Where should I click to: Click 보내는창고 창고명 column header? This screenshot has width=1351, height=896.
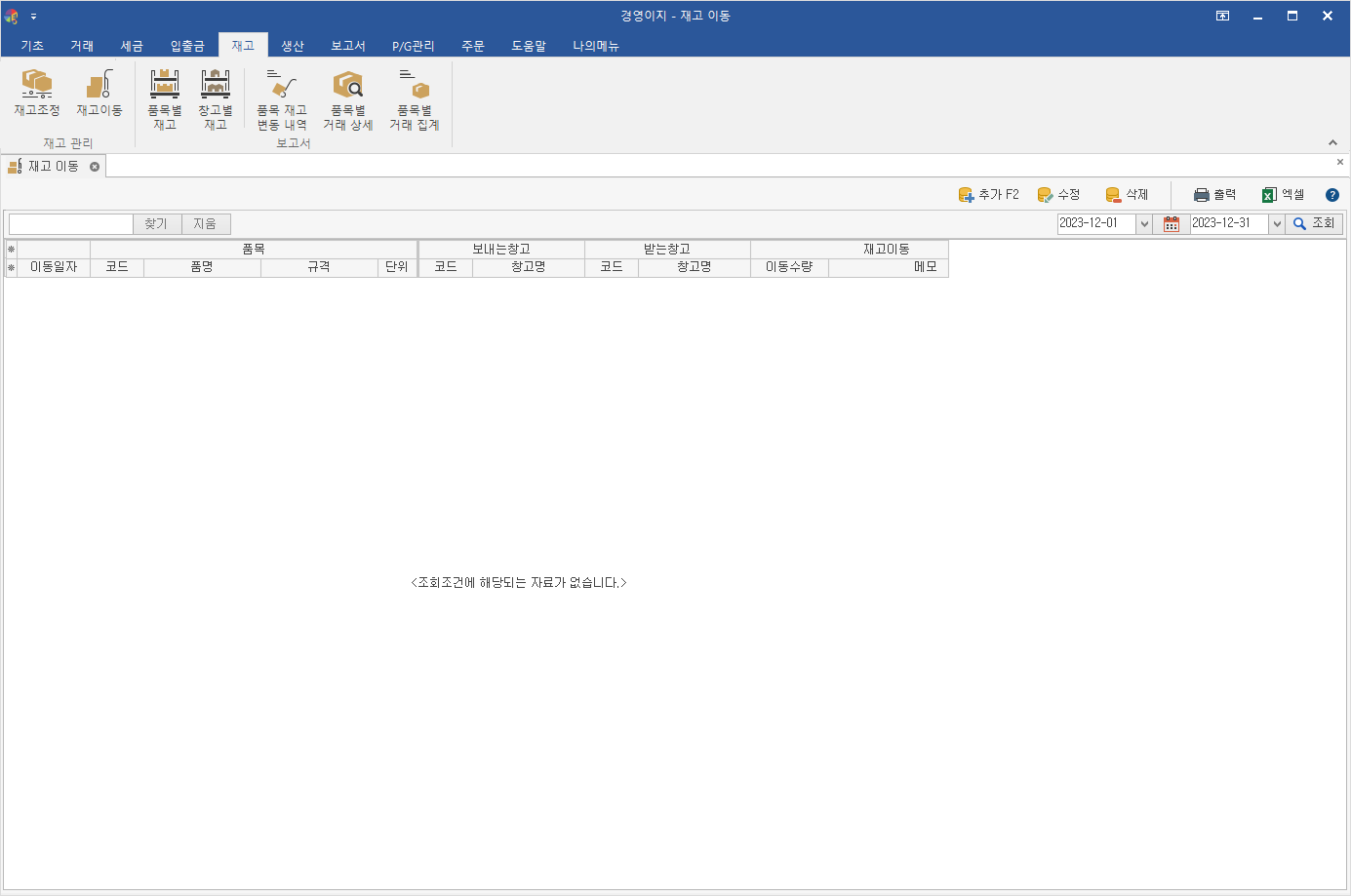click(529, 267)
